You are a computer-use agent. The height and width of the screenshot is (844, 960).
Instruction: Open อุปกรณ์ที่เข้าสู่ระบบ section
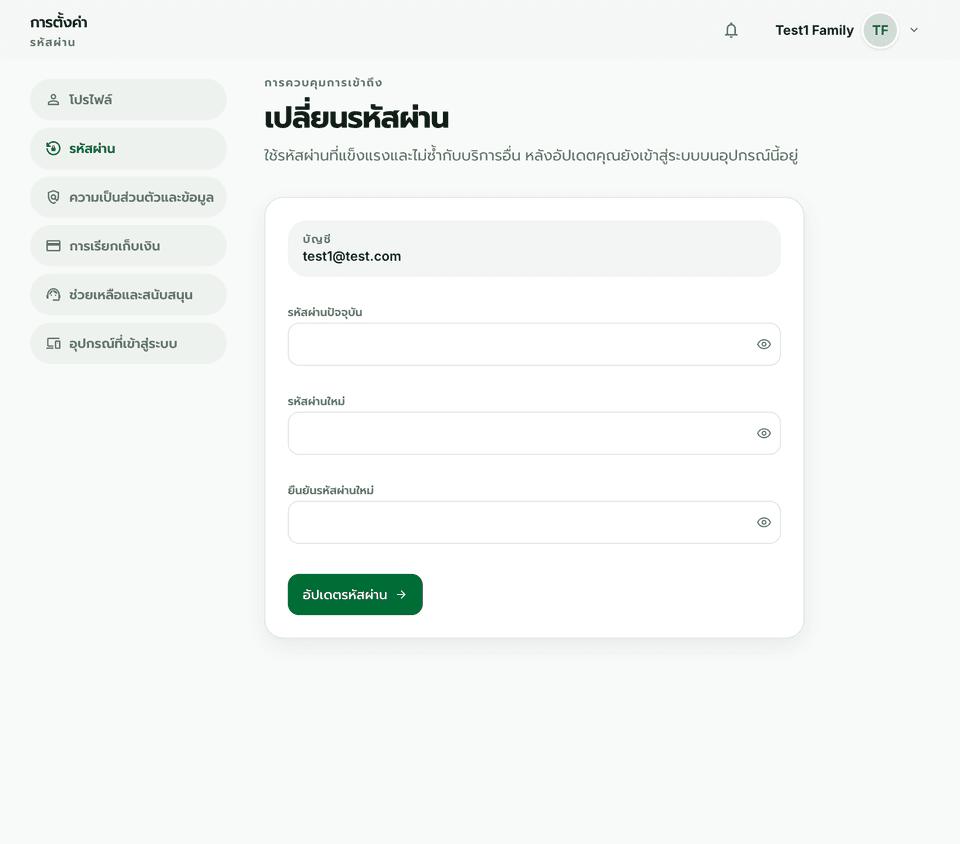(x=128, y=343)
